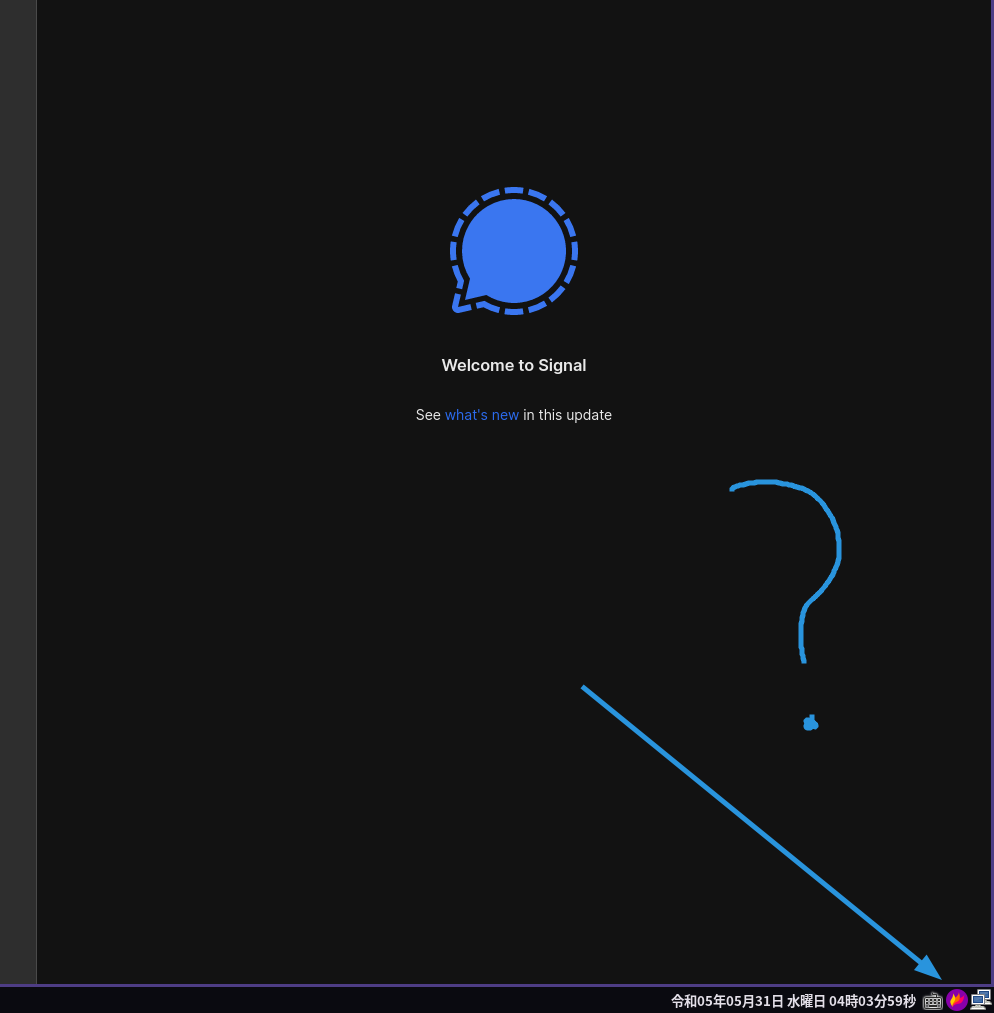994x1013 pixels.
Task: Click the "in this update" text
Action: click(x=566, y=414)
